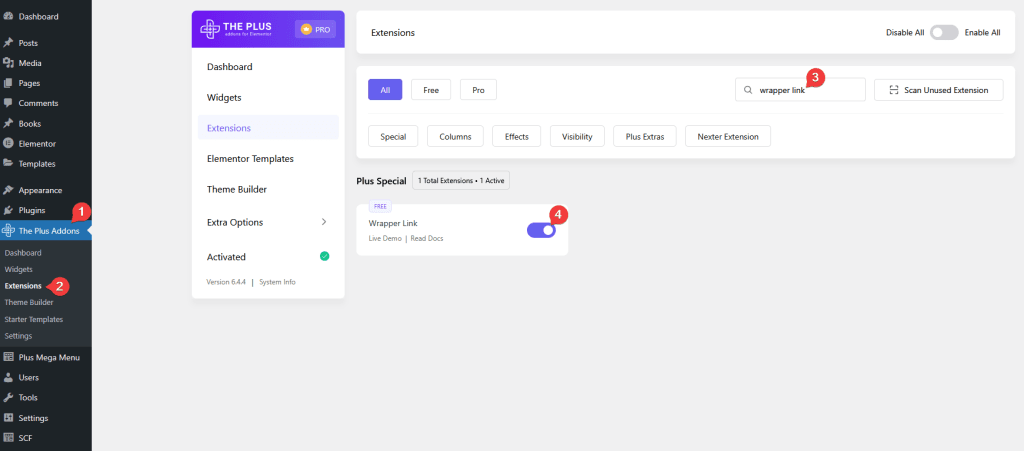Click The Plus logo in panel header
The height and width of the screenshot is (451, 1024).
(236, 29)
